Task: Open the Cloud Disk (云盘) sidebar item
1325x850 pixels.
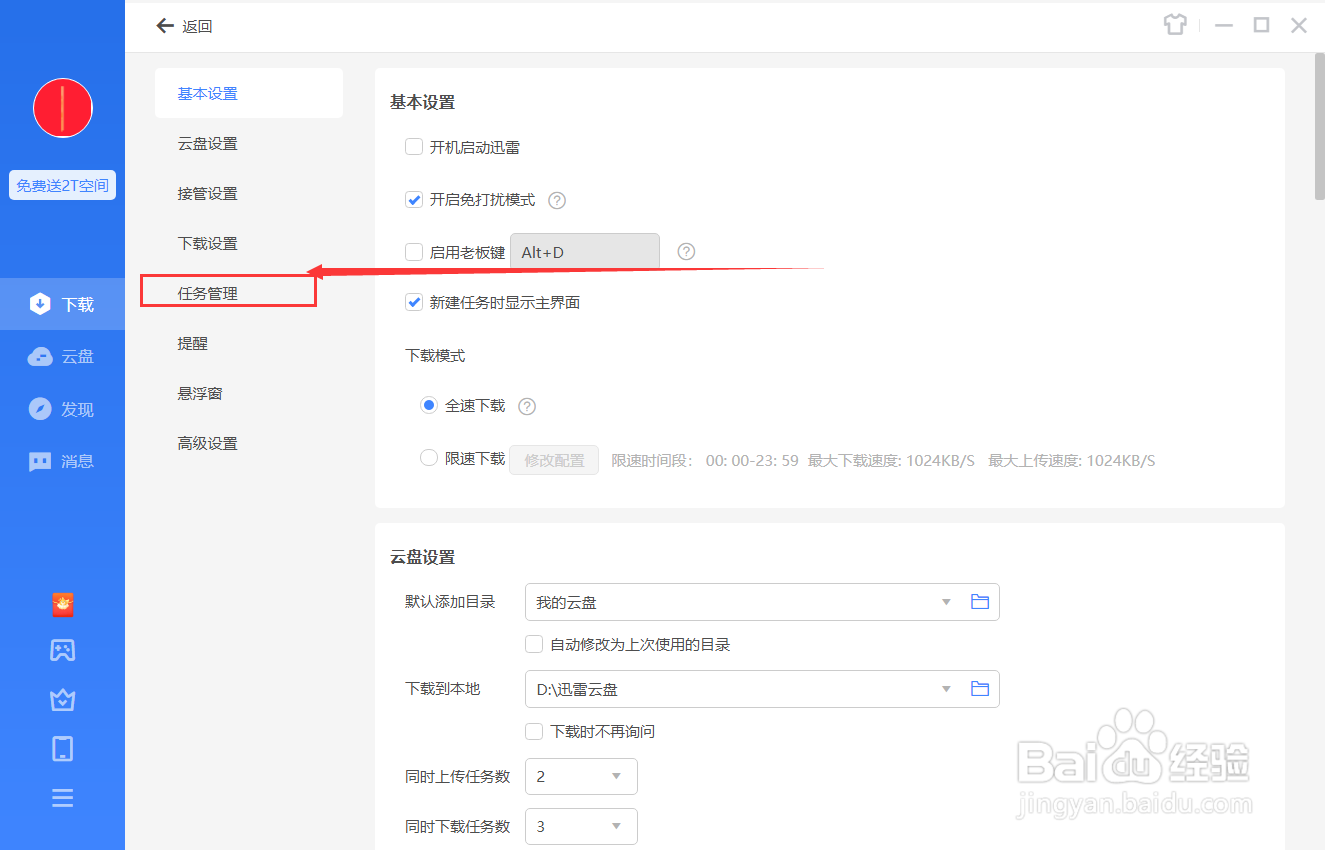Action: [x=62, y=357]
